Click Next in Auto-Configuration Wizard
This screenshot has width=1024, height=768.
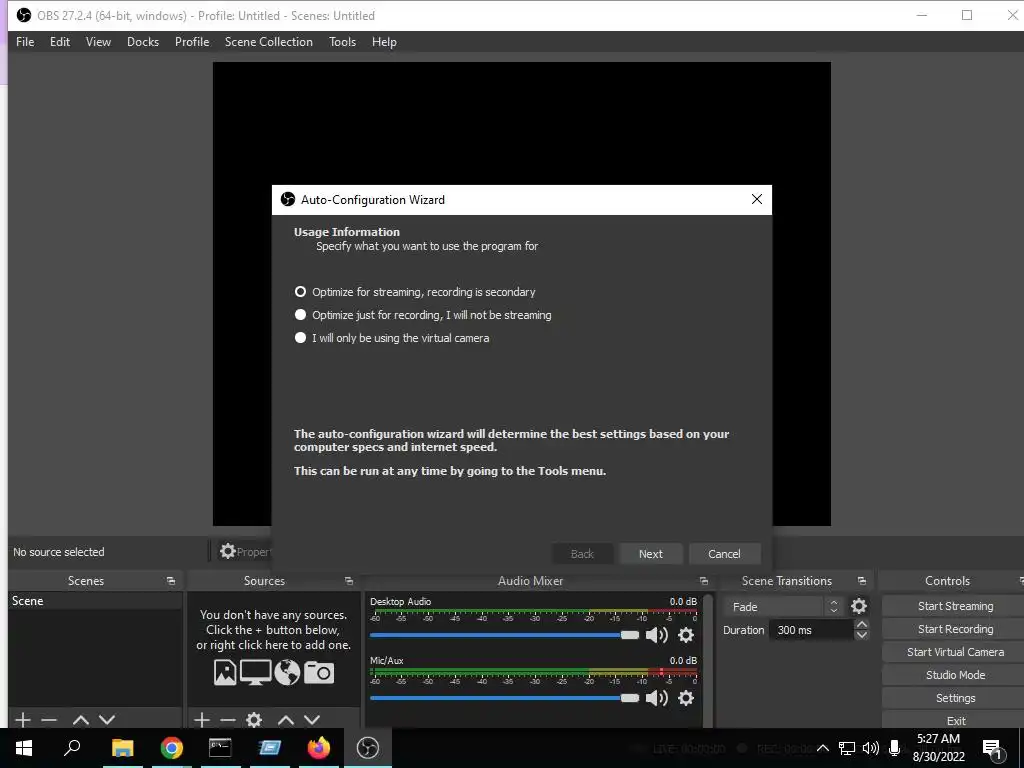(x=651, y=554)
